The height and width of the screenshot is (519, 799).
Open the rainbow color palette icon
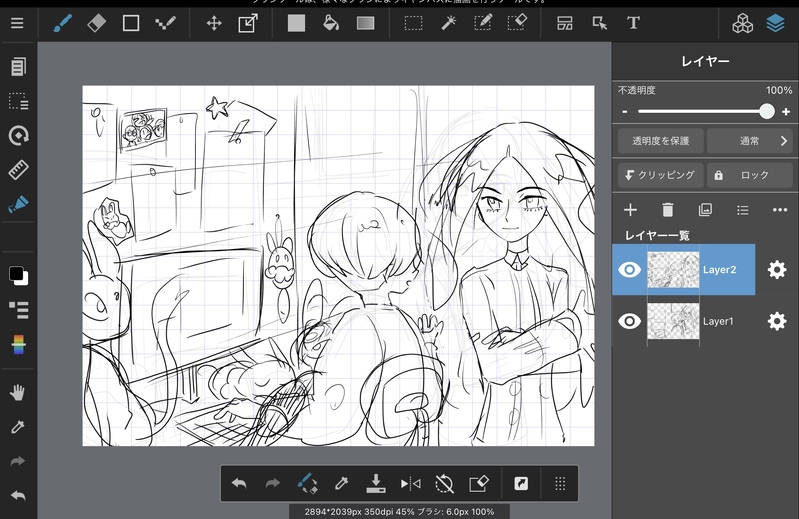(18, 345)
